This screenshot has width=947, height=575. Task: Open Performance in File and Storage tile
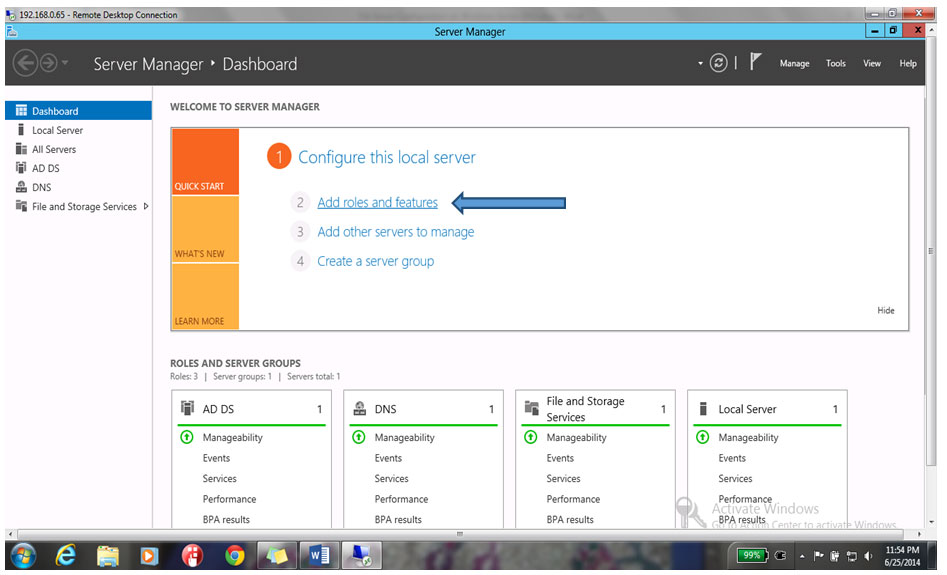[x=573, y=499]
